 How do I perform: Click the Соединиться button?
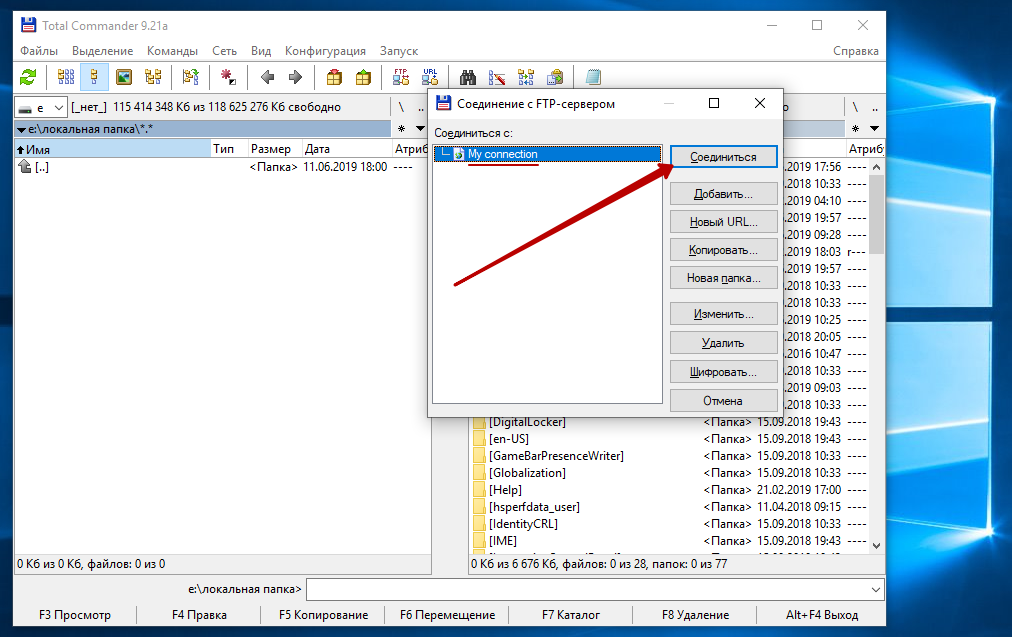pyautogui.click(x=724, y=157)
